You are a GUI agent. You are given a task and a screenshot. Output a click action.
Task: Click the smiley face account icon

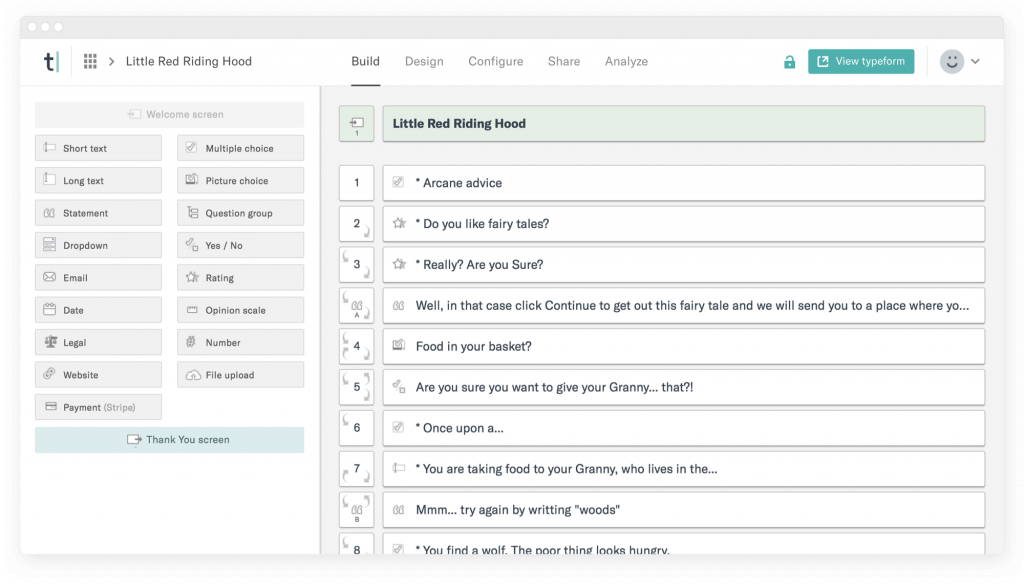pyautogui.click(x=951, y=61)
